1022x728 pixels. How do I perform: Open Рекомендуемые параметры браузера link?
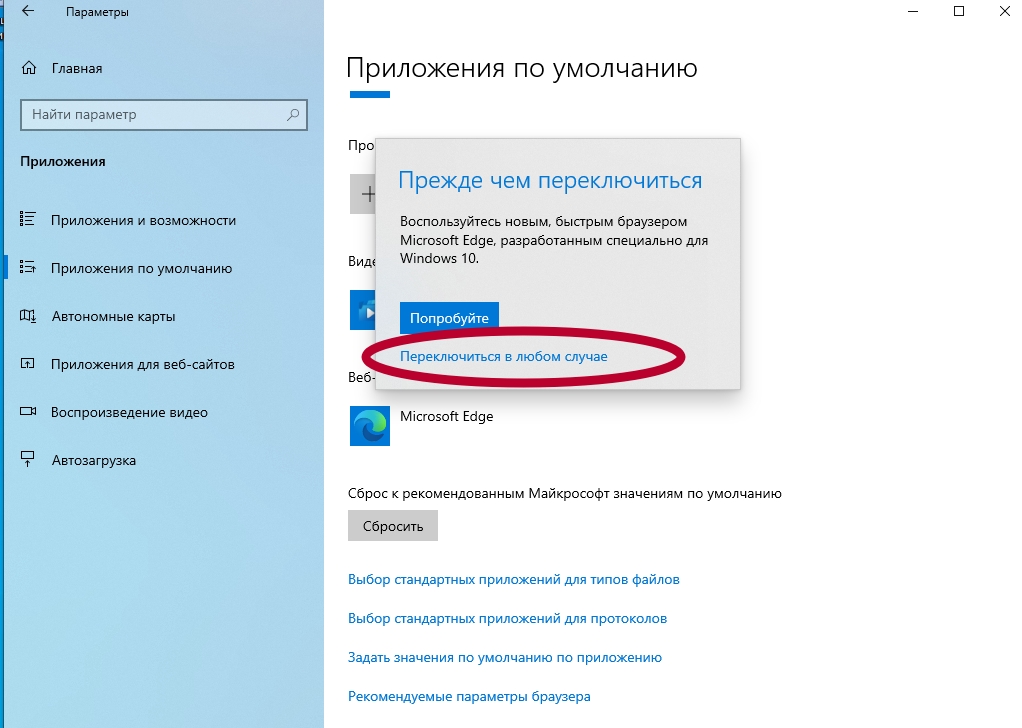[x=469, y=696]
